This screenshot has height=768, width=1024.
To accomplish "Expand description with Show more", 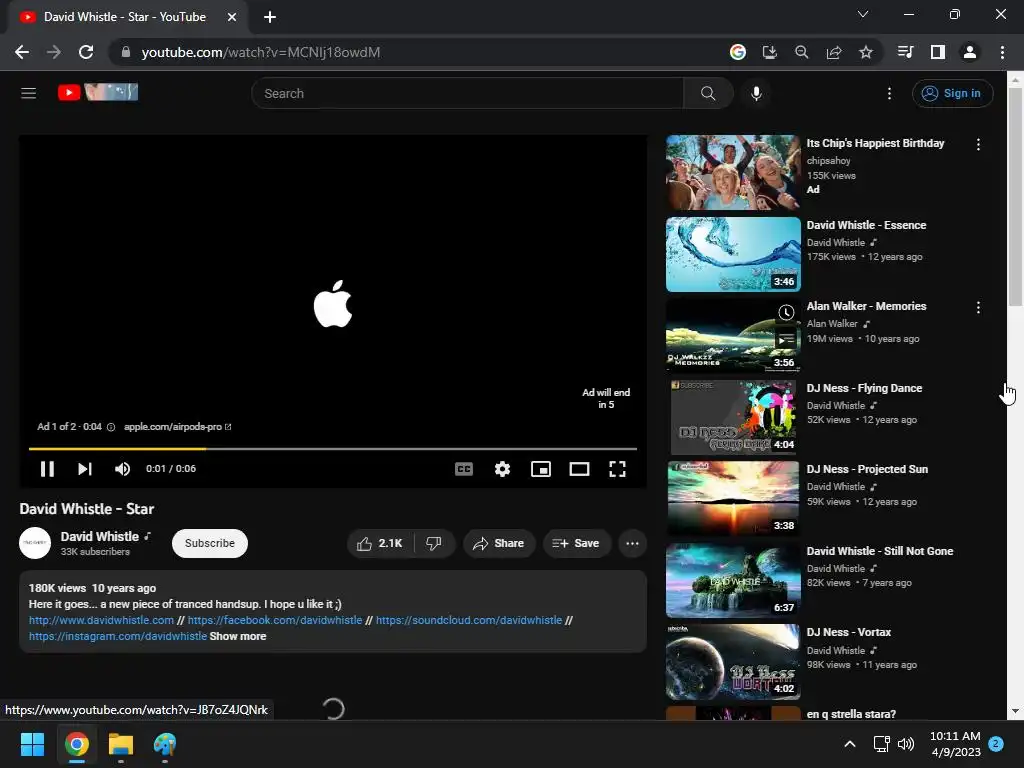I will (238, 636).
